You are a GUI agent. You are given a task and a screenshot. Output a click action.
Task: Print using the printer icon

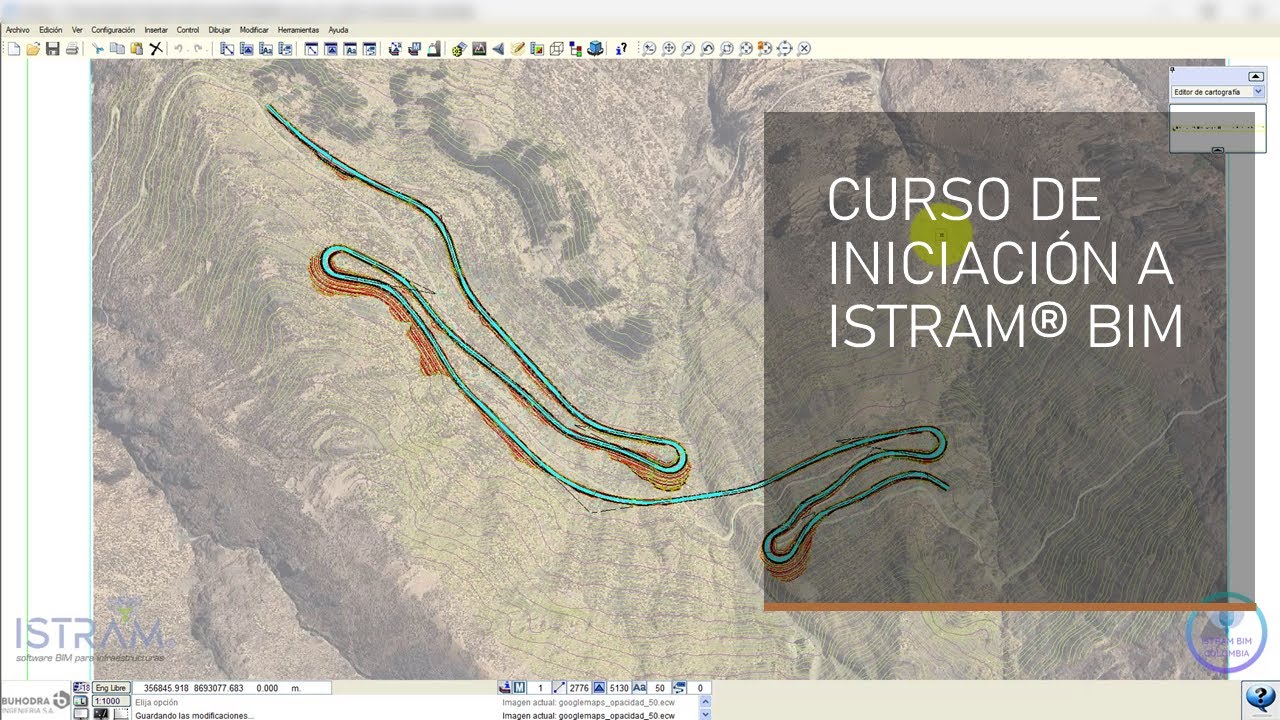[x=72, y=48]
